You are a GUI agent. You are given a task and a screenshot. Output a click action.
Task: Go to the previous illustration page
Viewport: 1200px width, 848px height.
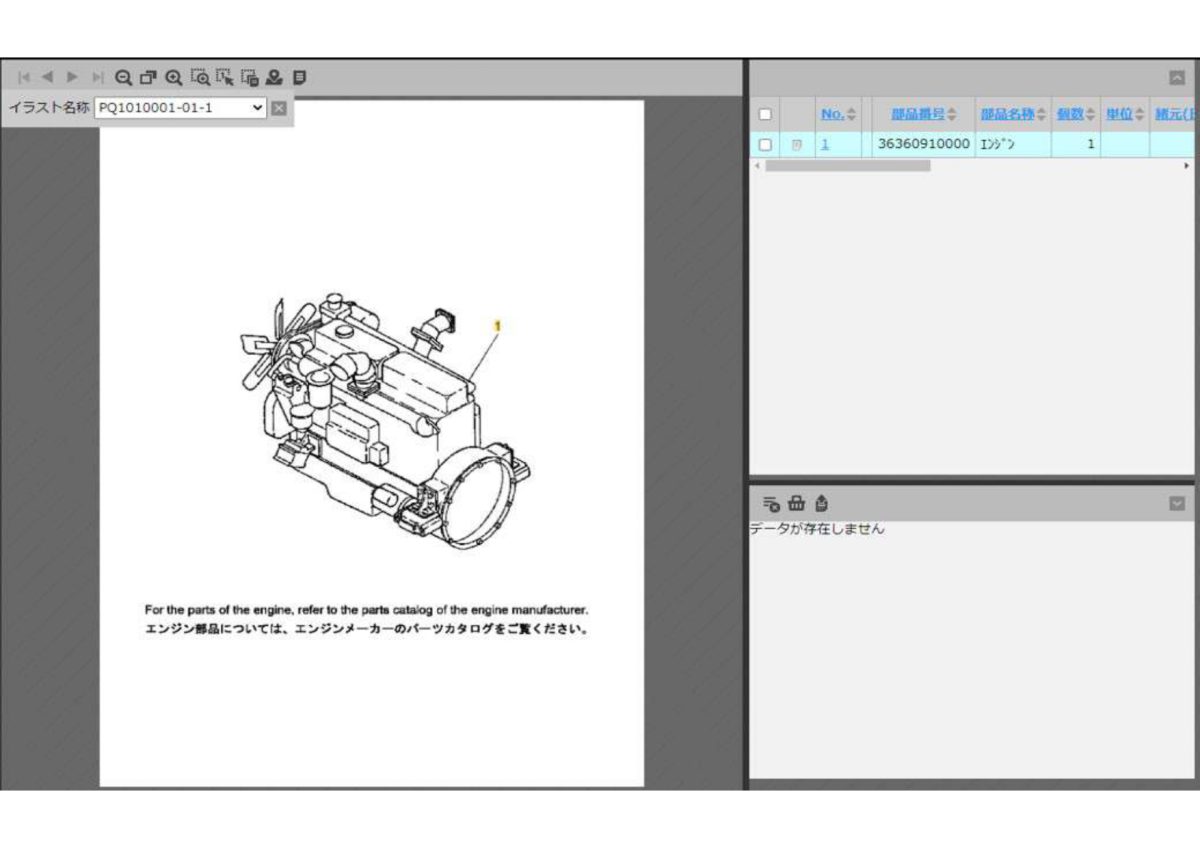click(47, 77)
